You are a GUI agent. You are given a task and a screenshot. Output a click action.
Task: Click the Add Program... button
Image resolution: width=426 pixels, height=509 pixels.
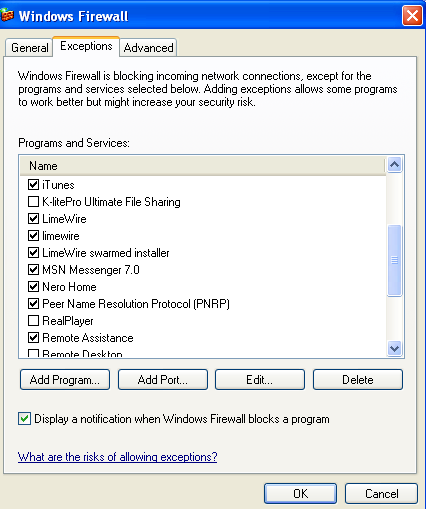[x=65, y=379]
